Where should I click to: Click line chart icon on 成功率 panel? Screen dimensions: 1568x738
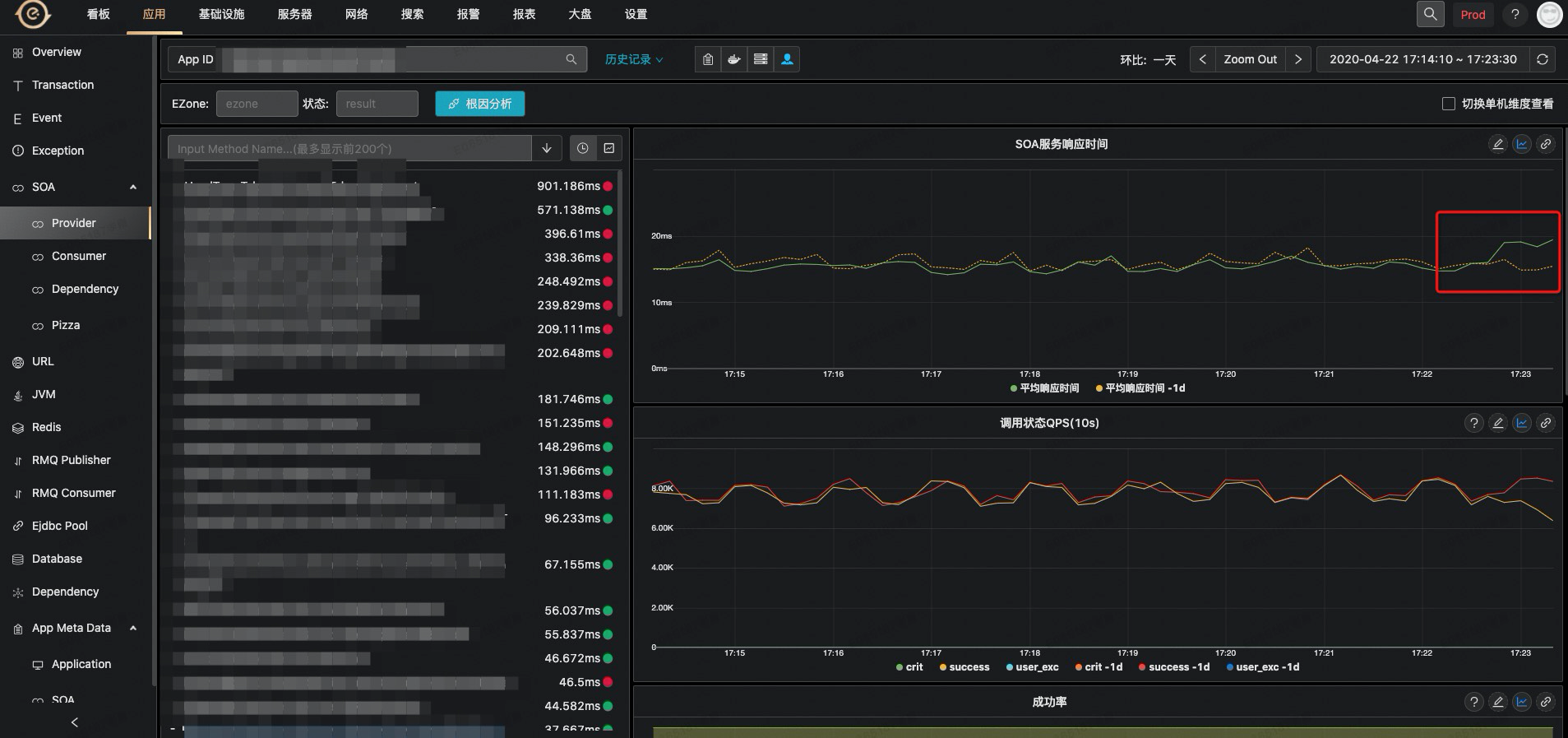(1522, 702)
